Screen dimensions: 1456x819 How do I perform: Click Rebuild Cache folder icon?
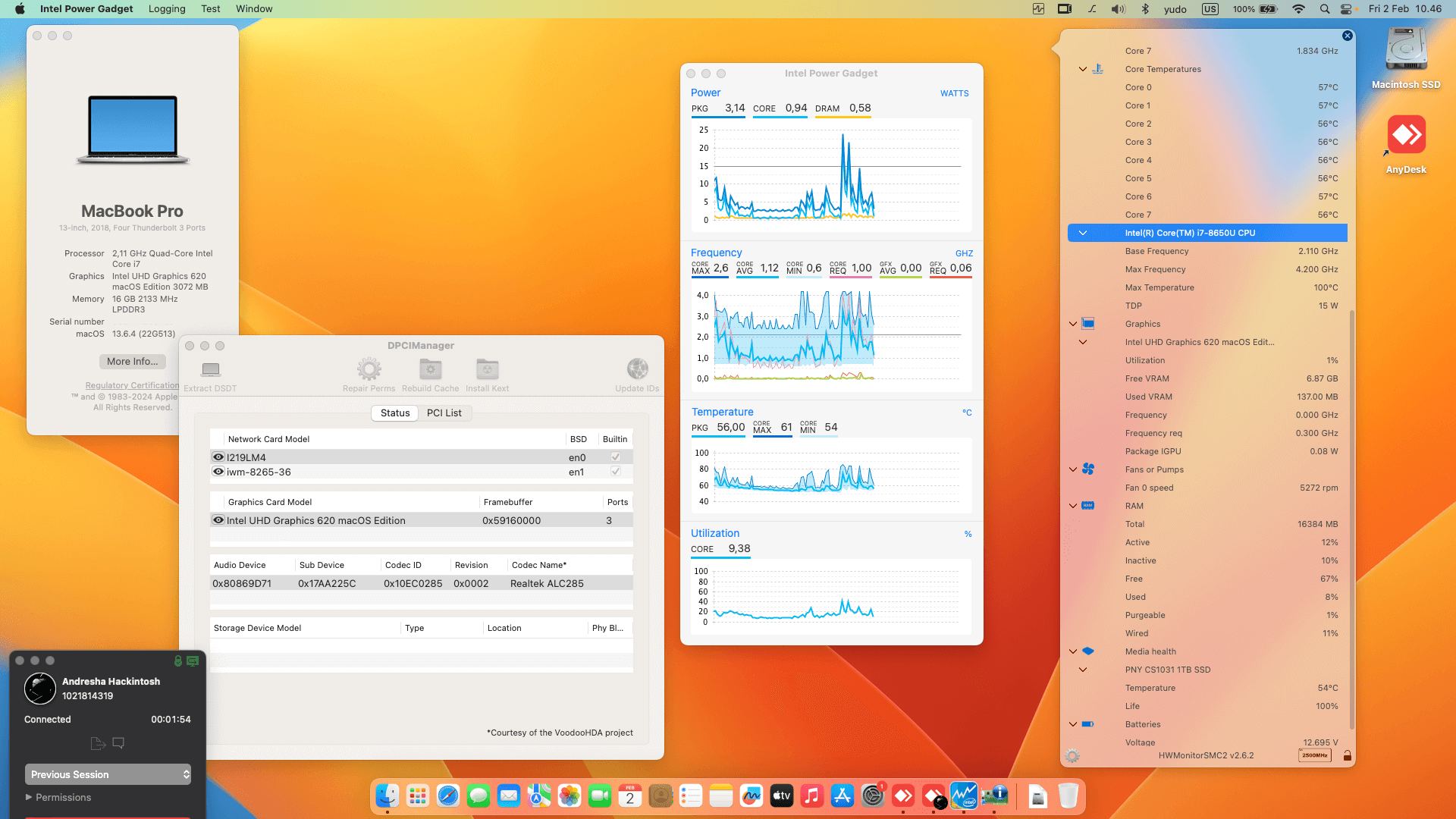pyautogui.click(x=430, y=369)
